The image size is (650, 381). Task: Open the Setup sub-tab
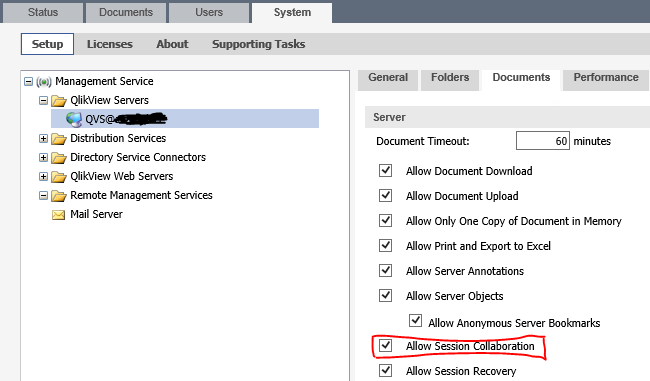(x=47, y=44)
